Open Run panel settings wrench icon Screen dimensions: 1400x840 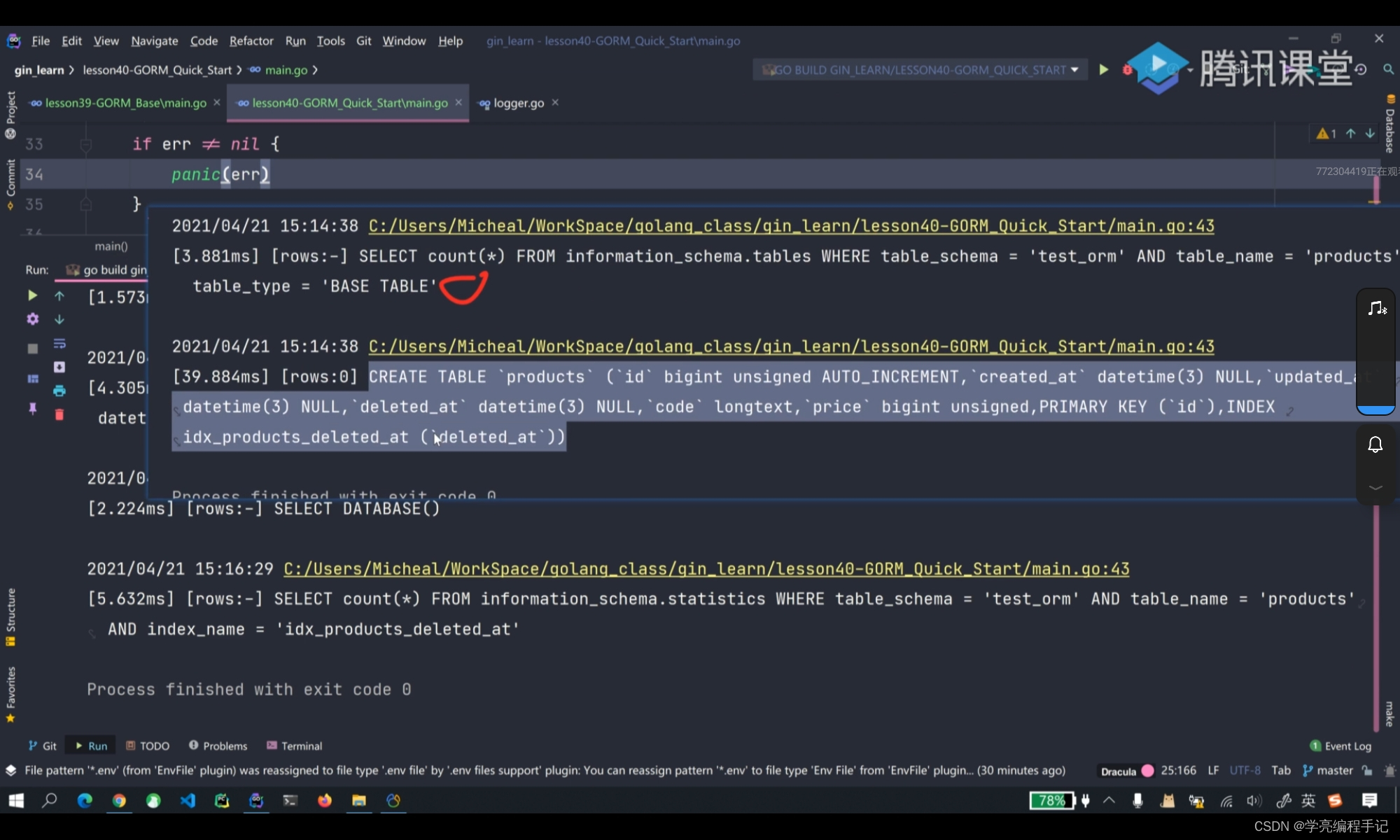(x=32, y=319)
